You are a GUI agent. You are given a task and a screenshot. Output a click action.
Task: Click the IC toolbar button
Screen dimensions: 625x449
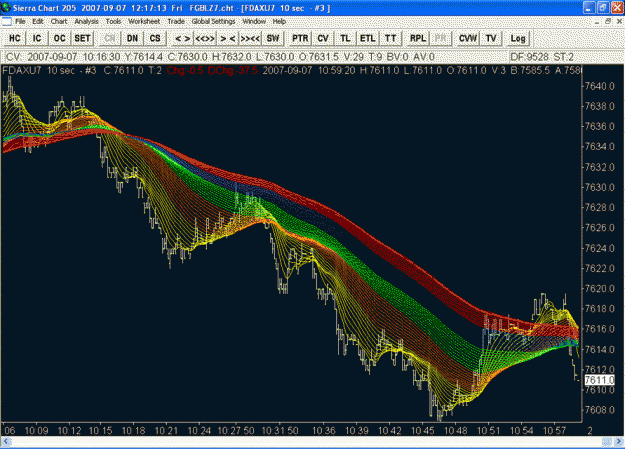37,39
